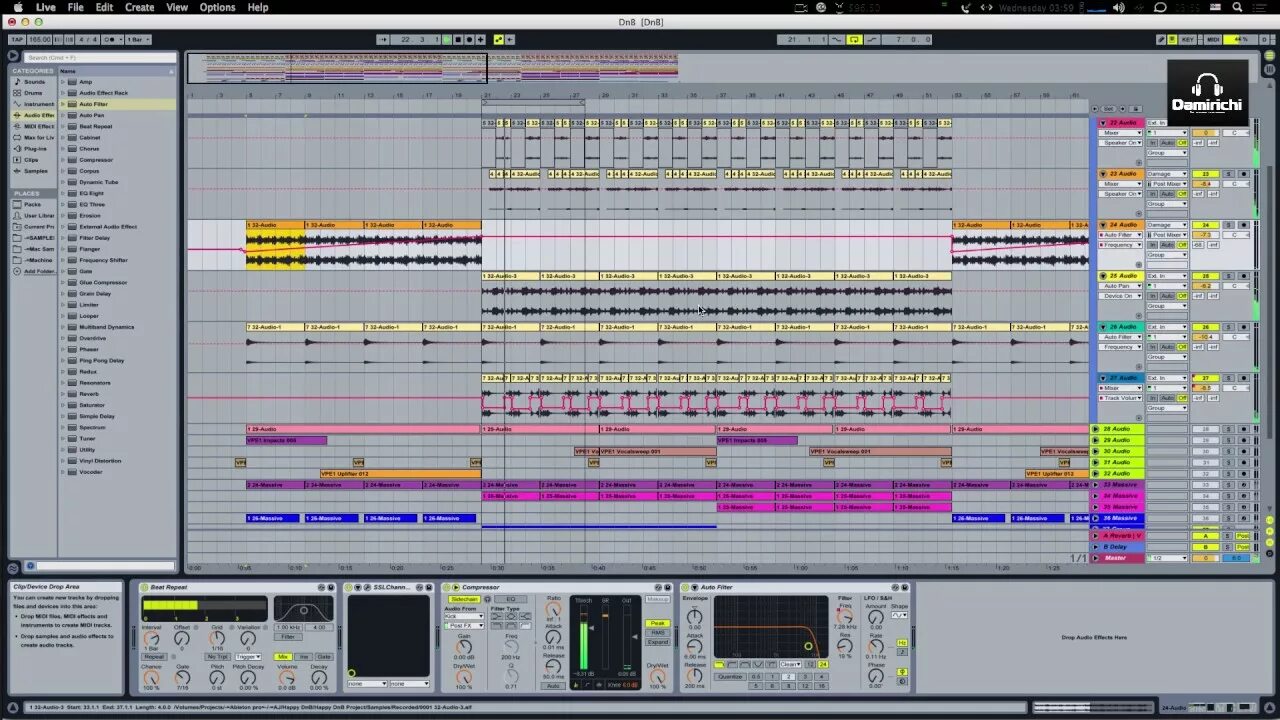Toggle the Draw Mode pencil button
The image size is (1280, 720).
point(1161,39)
